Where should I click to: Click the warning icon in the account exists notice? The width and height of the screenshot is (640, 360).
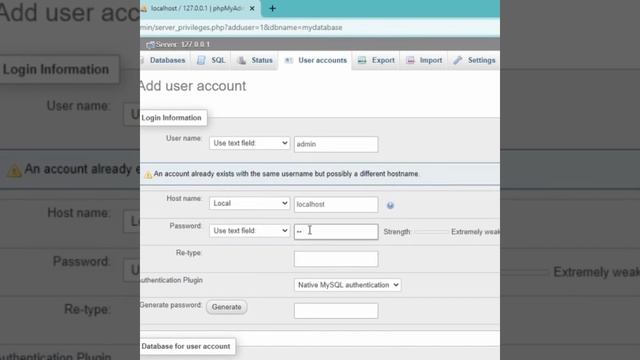(148, 175)
